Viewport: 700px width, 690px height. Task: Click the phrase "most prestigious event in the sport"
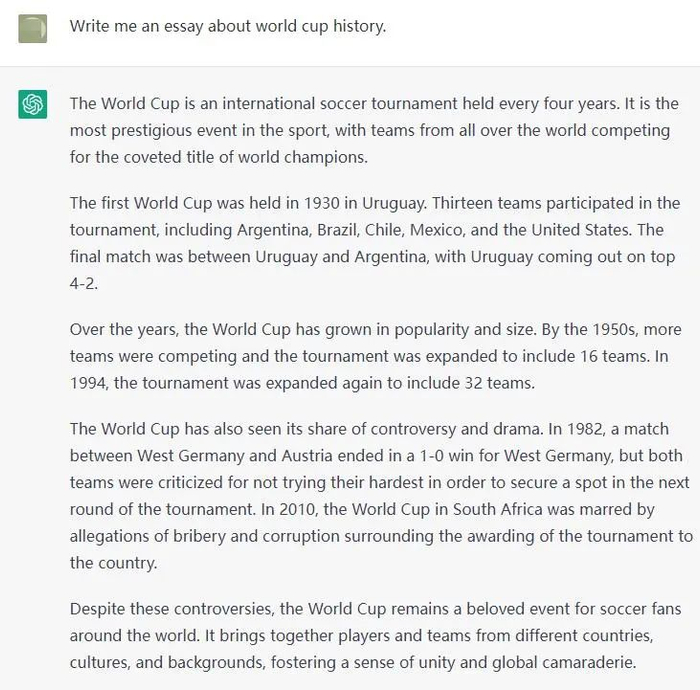click(x=205, y=130)
